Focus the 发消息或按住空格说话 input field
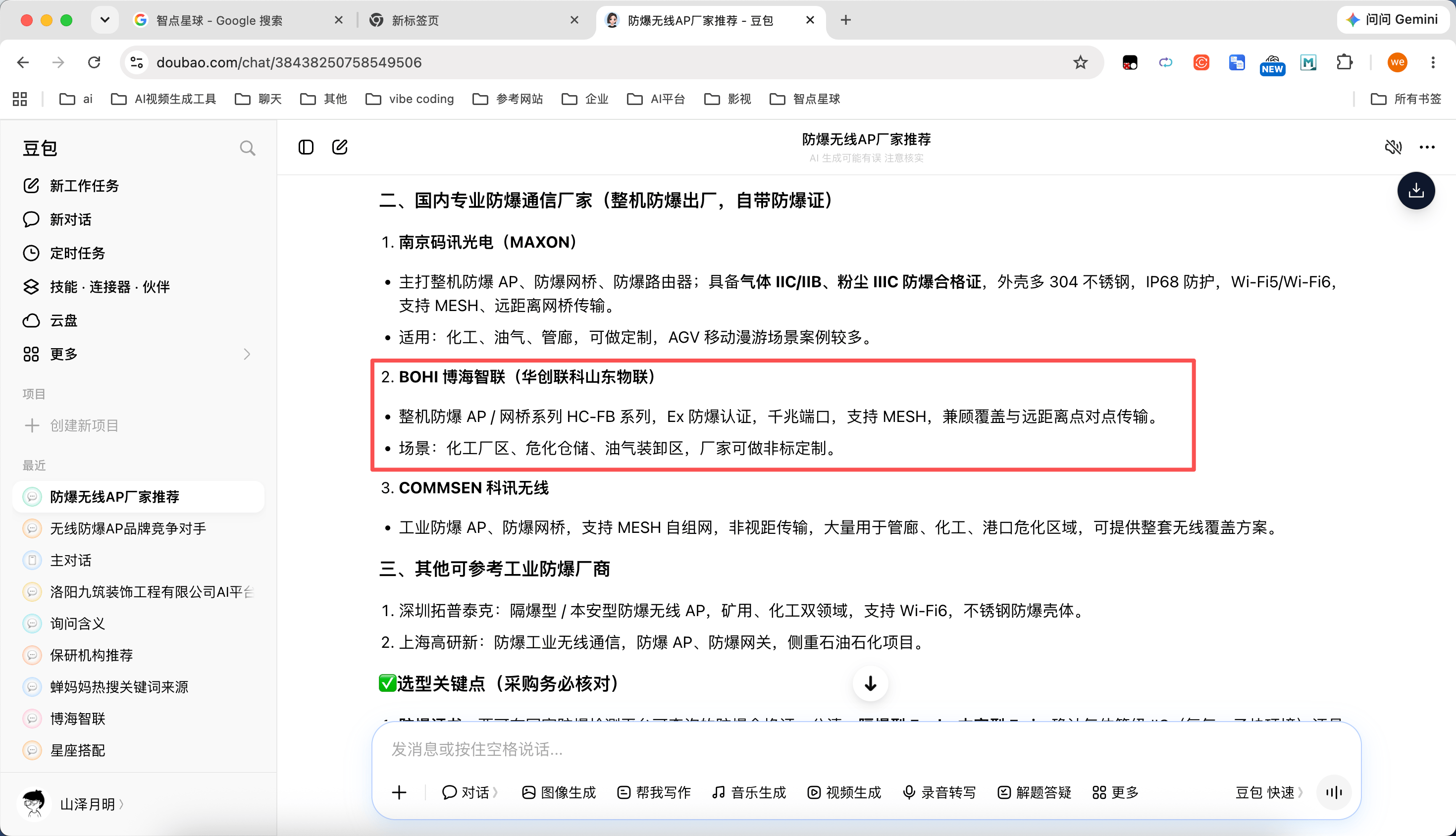Viewport: 1456px width, 836px height. (866, 749)
